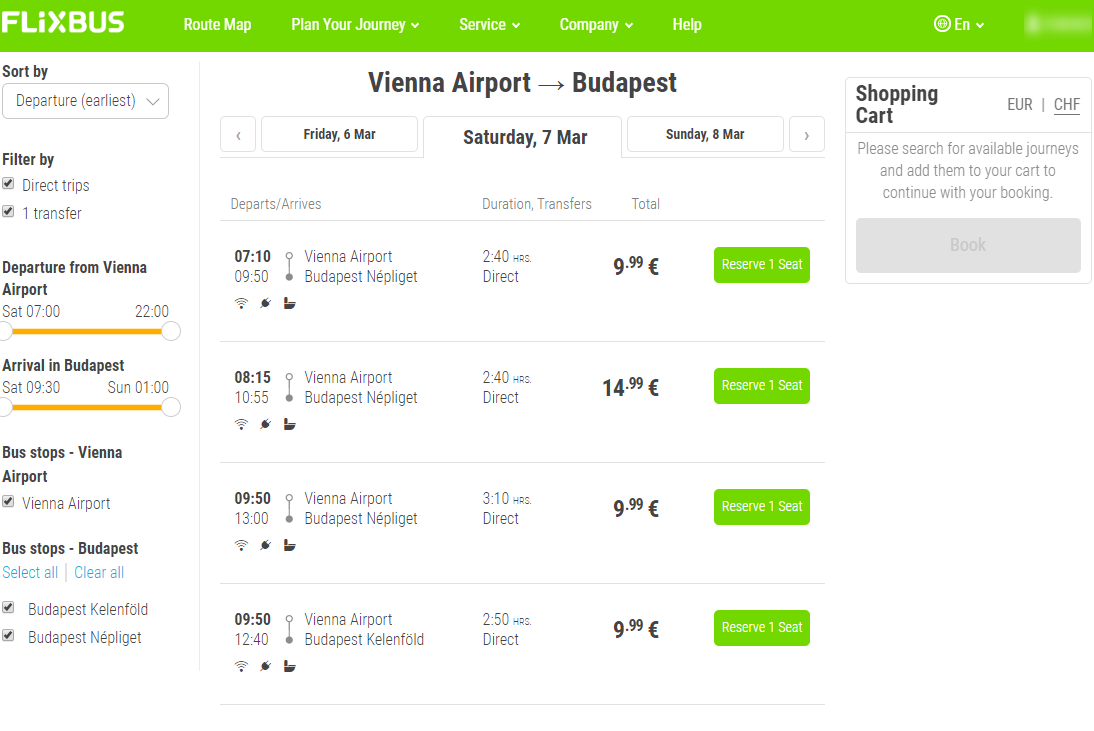This screenshot has height=731, width=1094.
Task: Uncheck the Budapest Kelenföld bus stop
Action: click(8, 607)
